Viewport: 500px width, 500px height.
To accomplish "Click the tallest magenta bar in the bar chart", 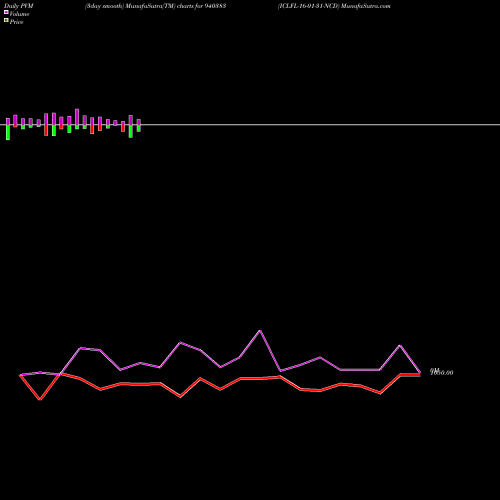I will coord(77,117).
